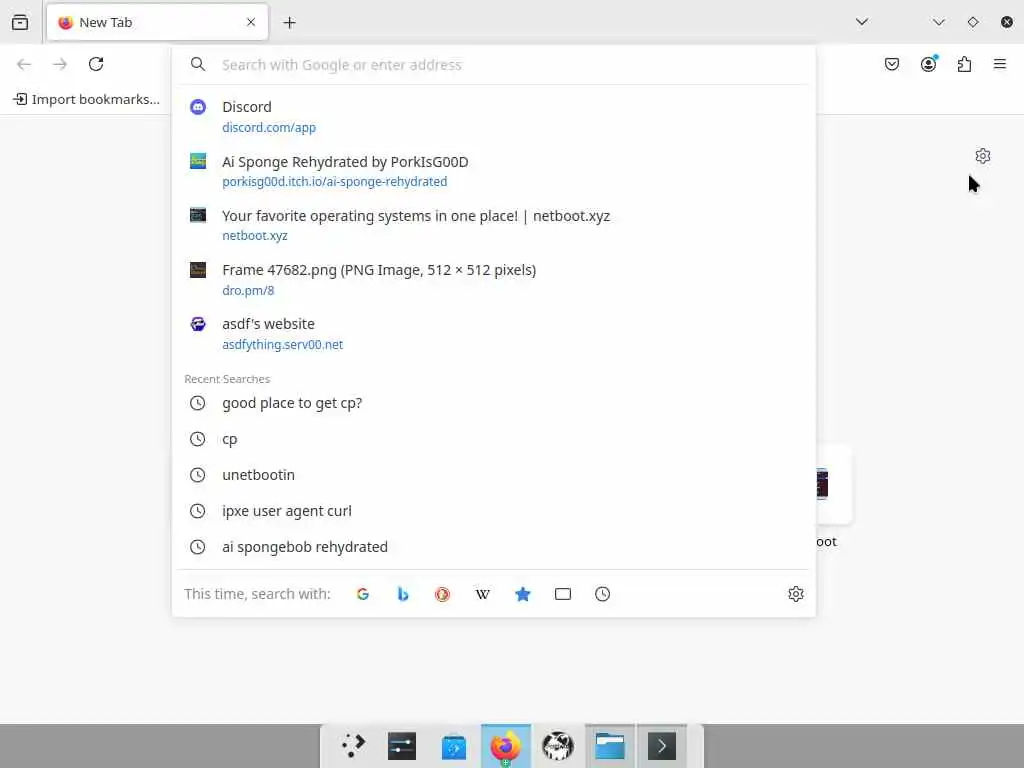
Task: Open search settings gear in dropdown
Action: tap(795, 594)
